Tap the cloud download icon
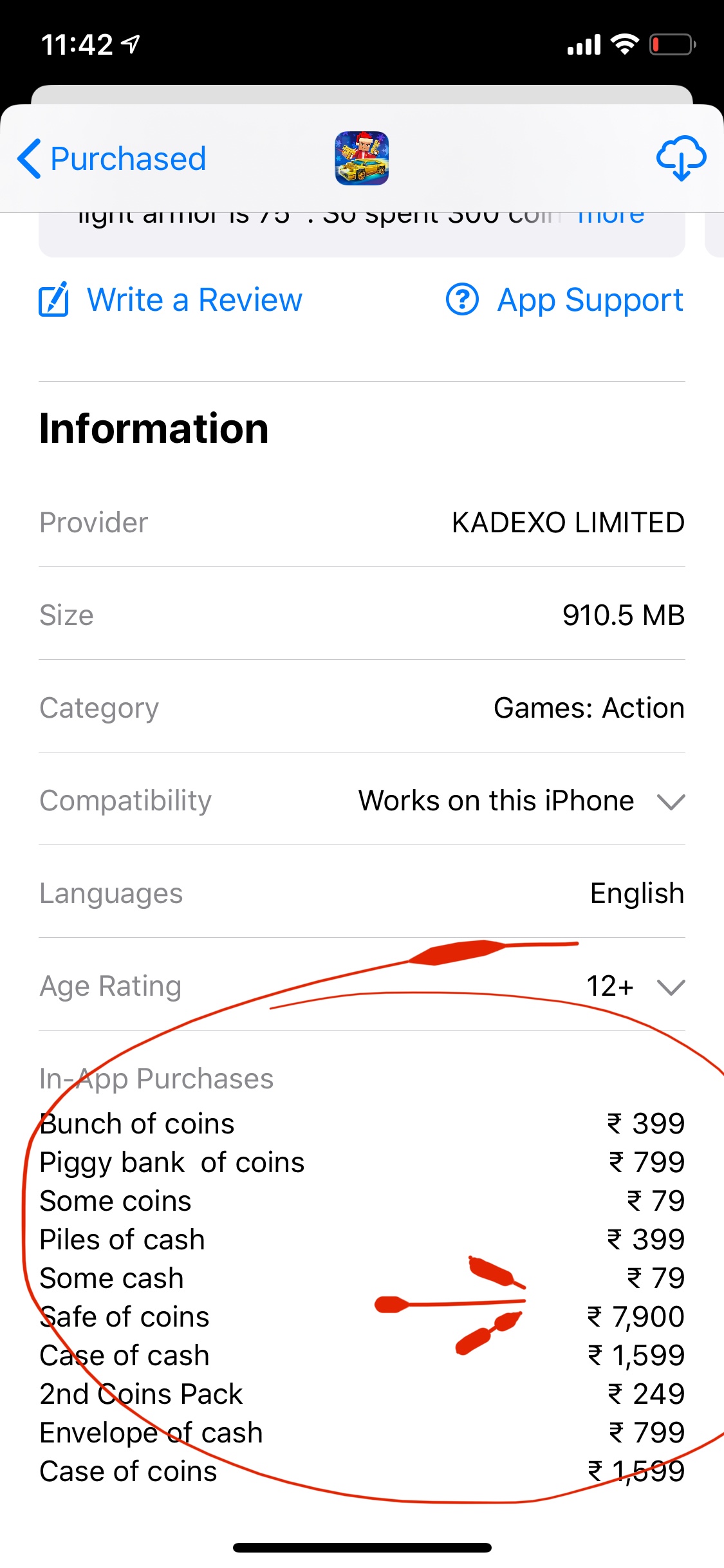724x1568 pixels. pos(681,158)
